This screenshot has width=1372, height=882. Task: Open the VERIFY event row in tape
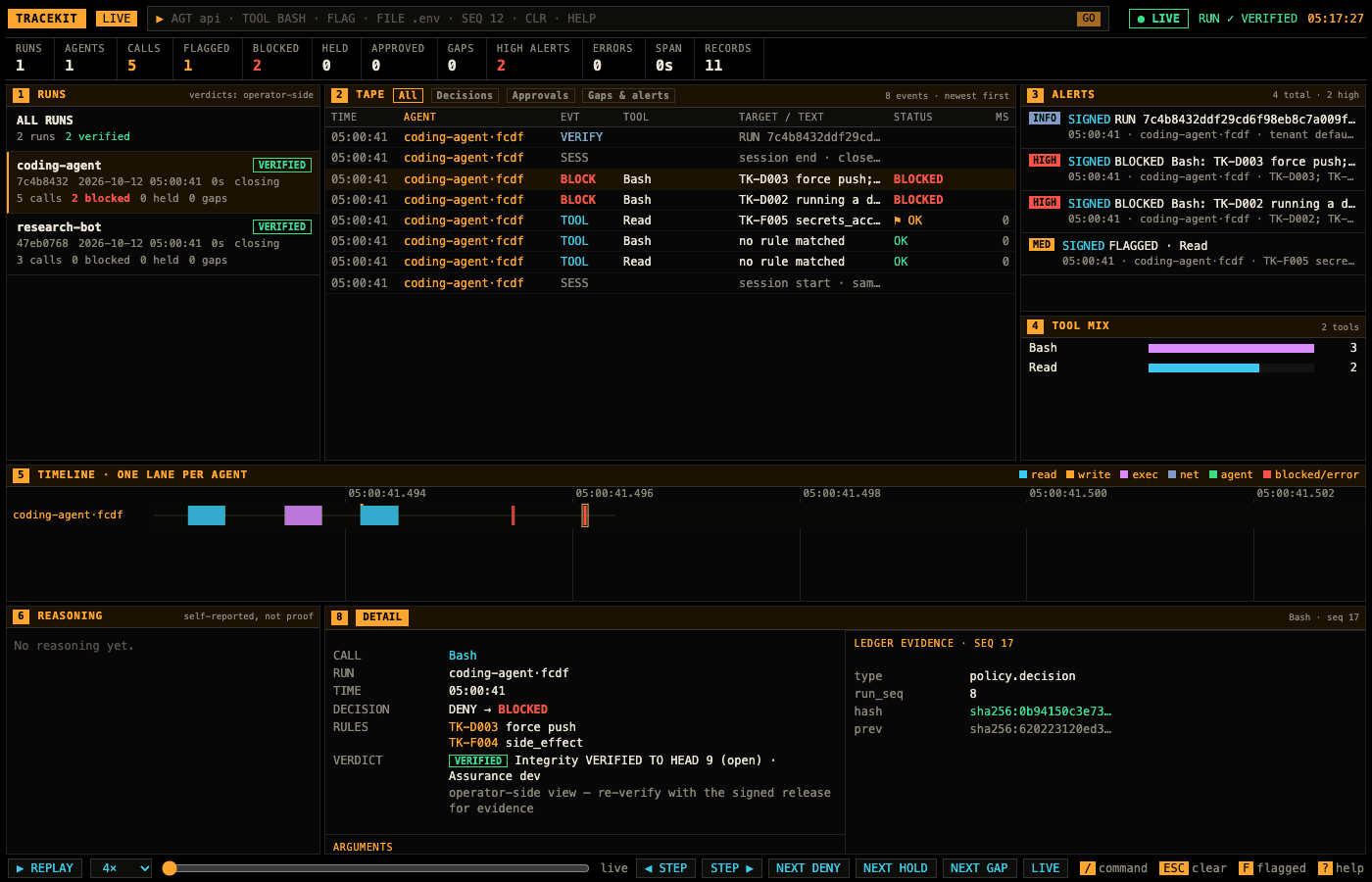tap(670, 137)
